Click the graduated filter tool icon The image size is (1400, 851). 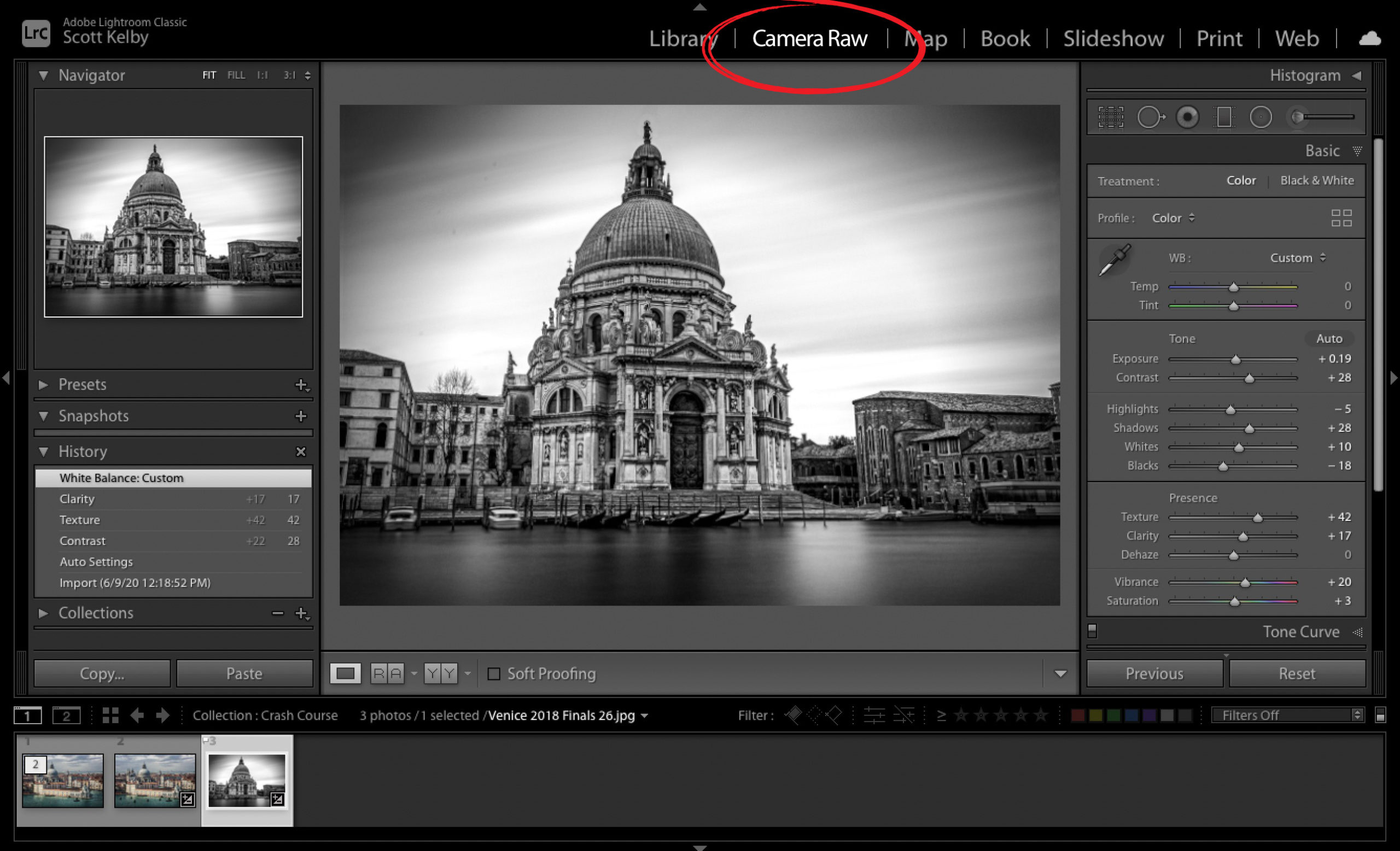1226,116
